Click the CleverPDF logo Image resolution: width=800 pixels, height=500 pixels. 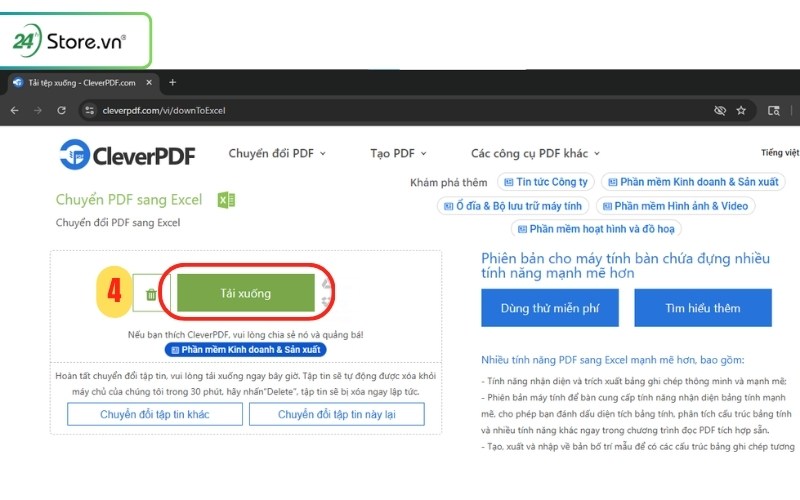pyautogui.click(x=127, y=155)
